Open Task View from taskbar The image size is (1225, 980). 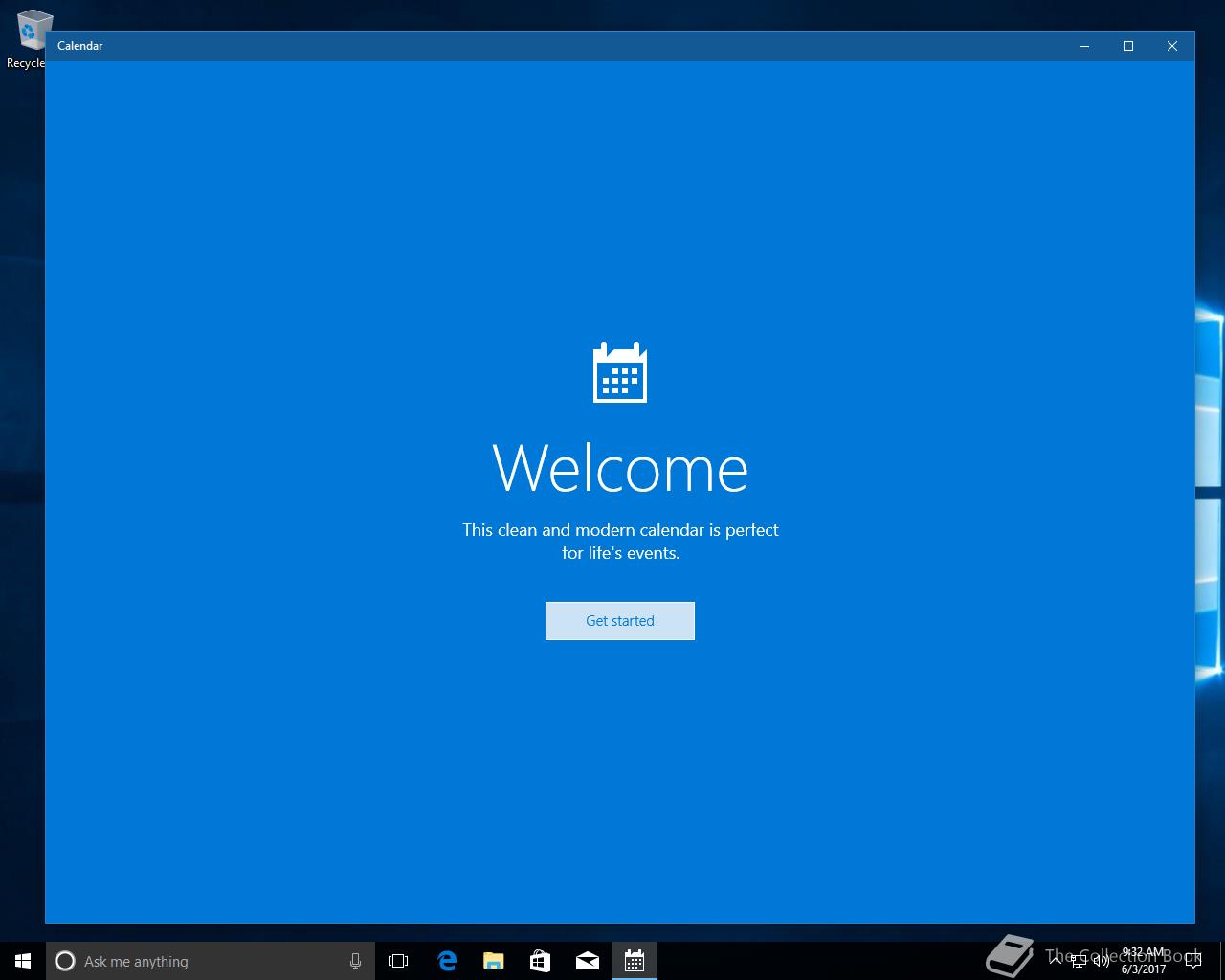(398, 961)
